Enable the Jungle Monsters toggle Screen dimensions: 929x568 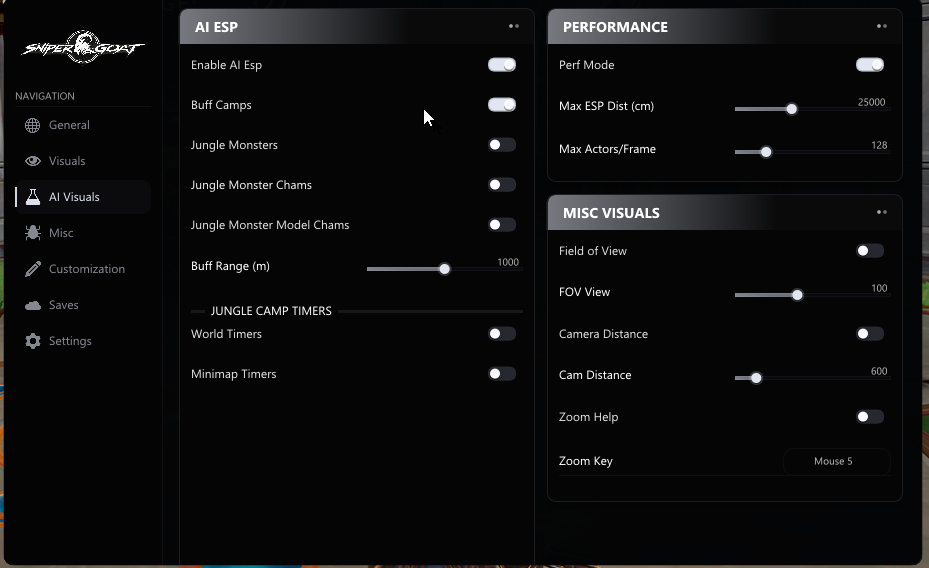[502, 145]
